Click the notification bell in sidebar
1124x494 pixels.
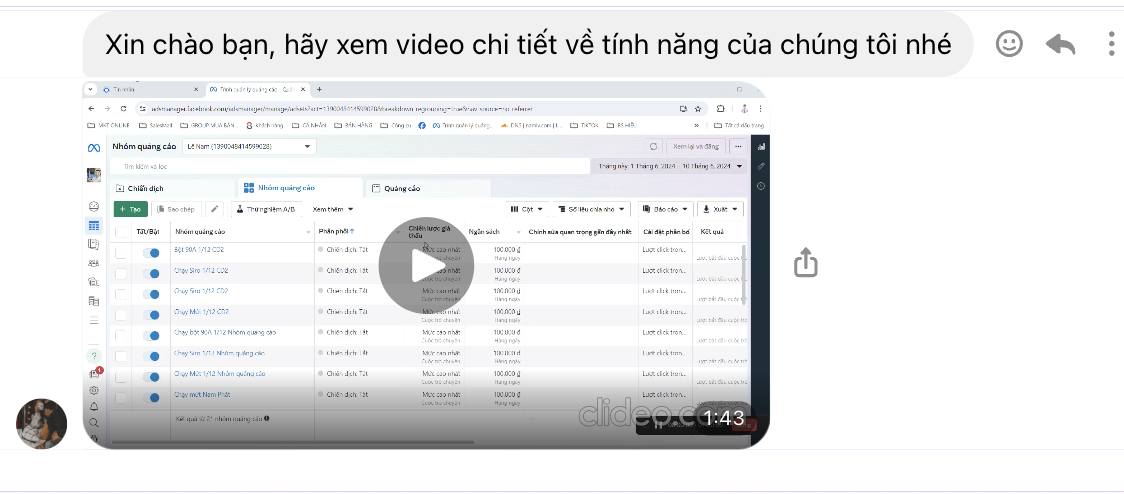point(94,407)
